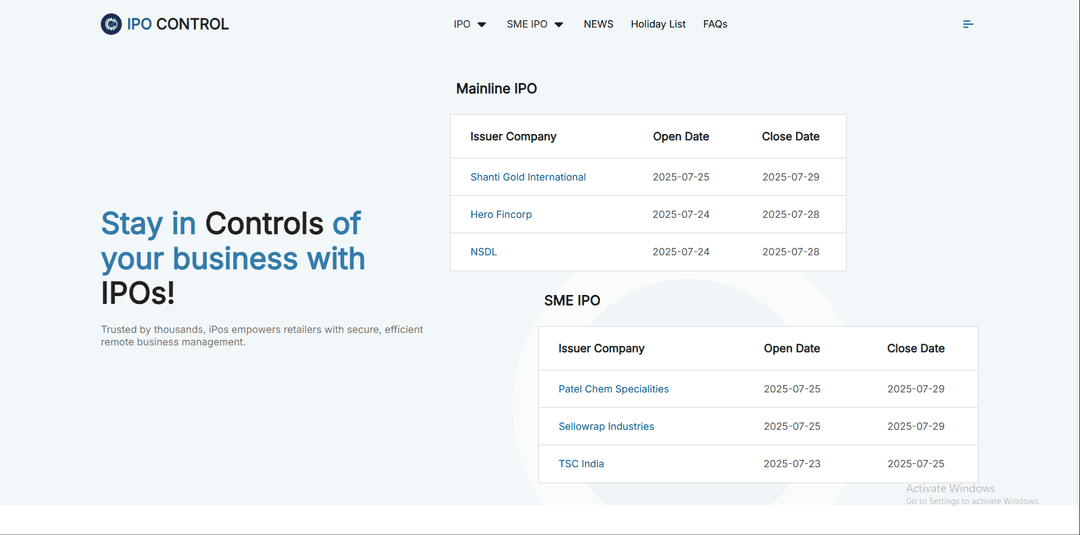Click Mainline table Open Date header

coord(681,136)
